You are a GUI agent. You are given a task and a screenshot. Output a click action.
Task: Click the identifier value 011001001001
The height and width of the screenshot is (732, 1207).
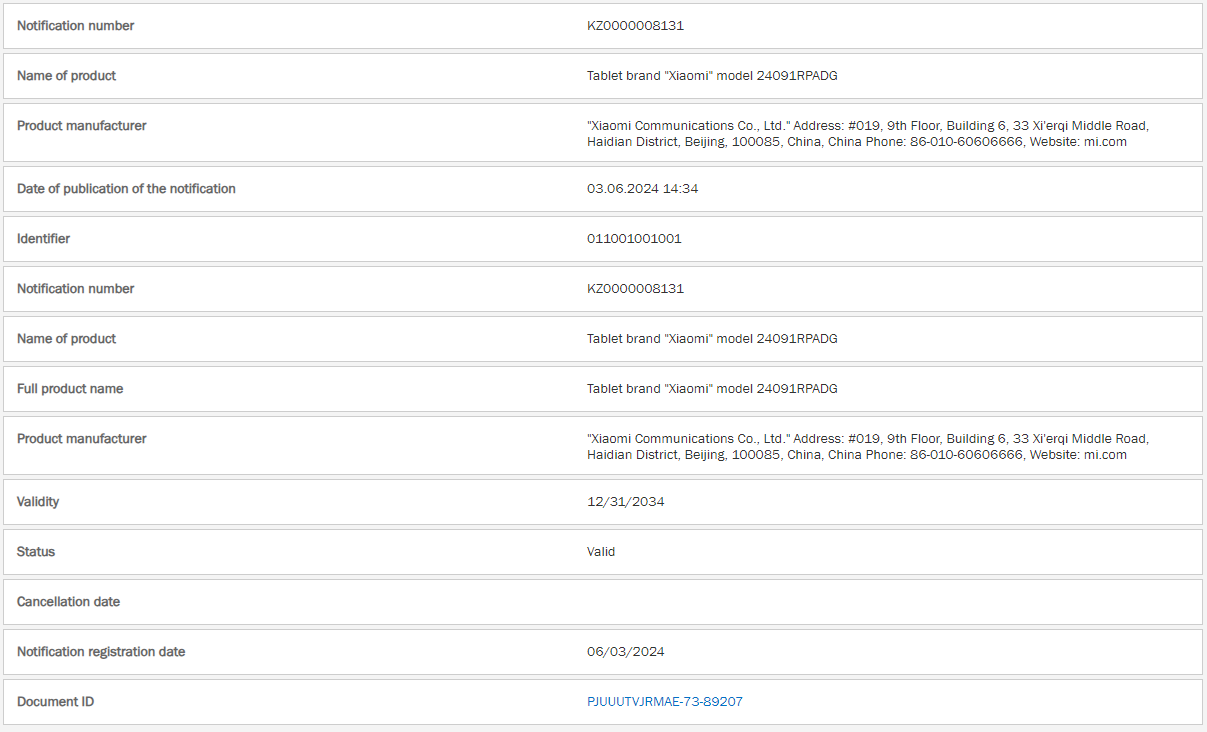(634, 239)
